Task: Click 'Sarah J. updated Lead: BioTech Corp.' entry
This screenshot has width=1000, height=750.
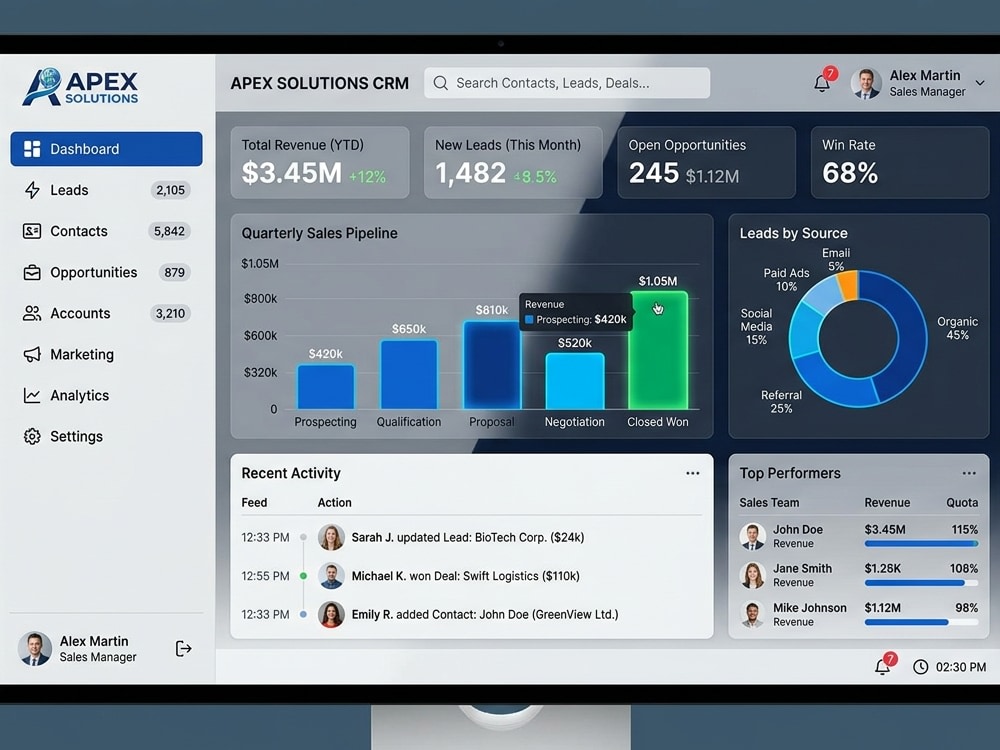Action: click(468, 538)
